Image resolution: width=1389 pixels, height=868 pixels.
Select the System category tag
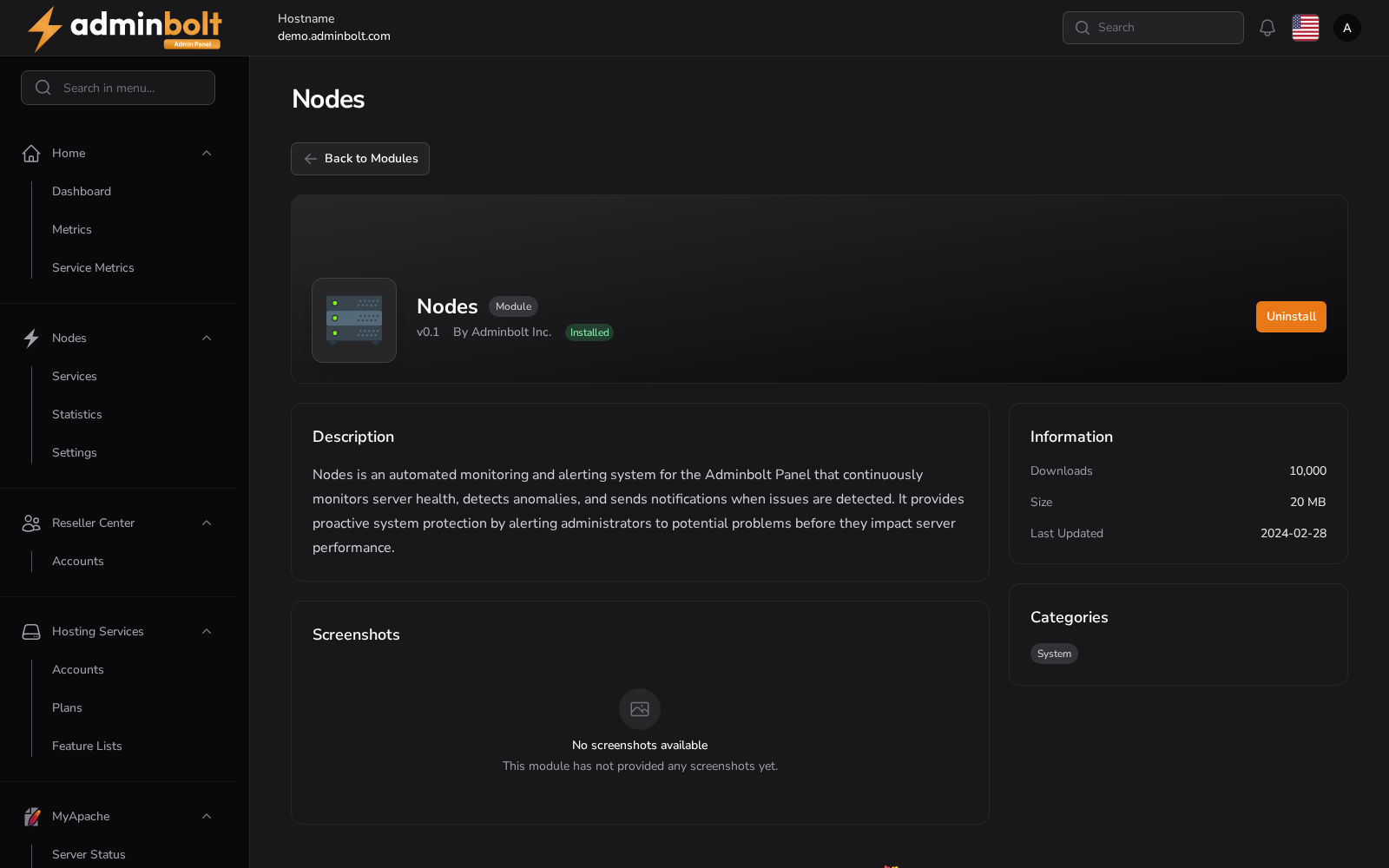point(1054,654)
